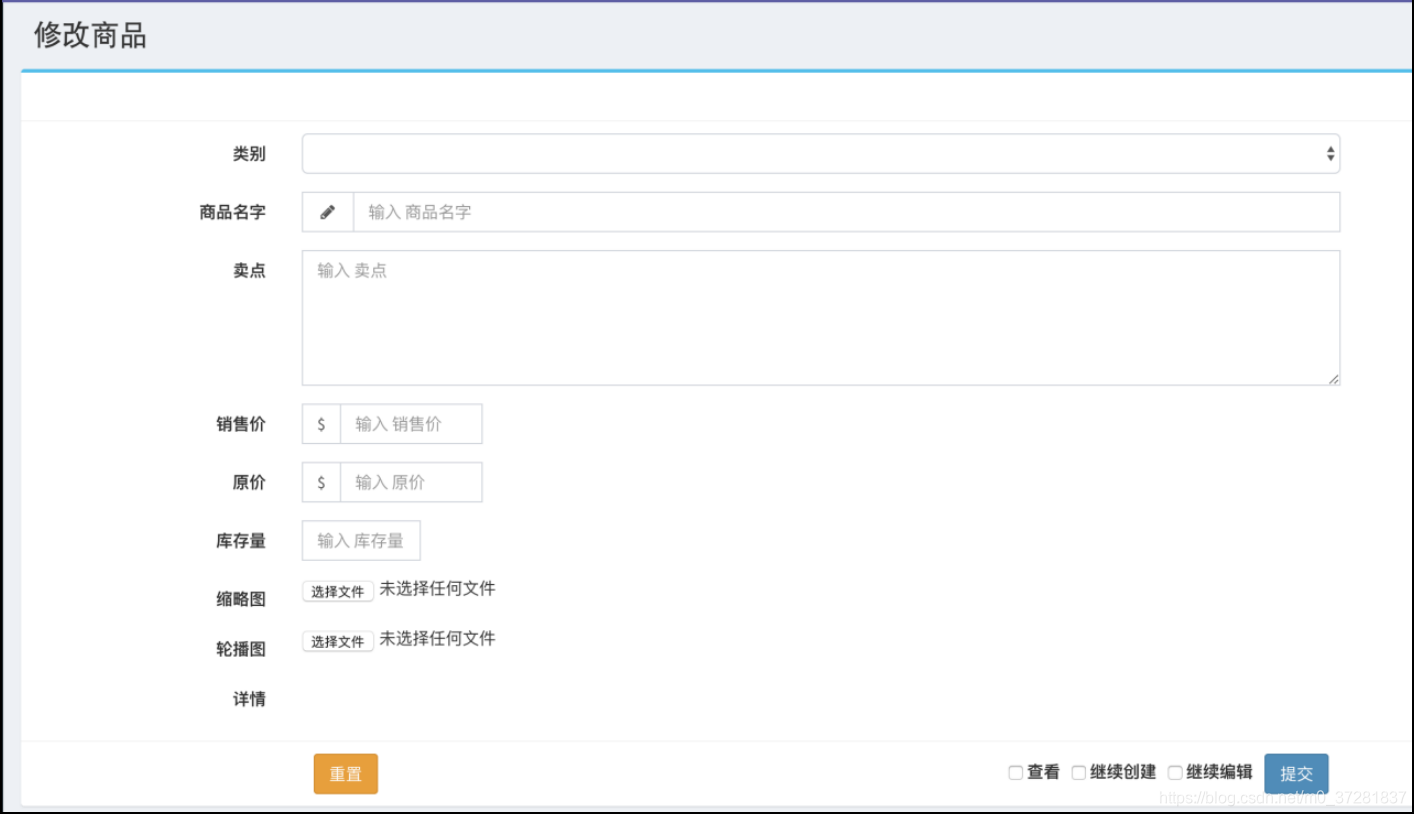
Task: Focus the 销售价 input field
Action: tap(411, 424)
